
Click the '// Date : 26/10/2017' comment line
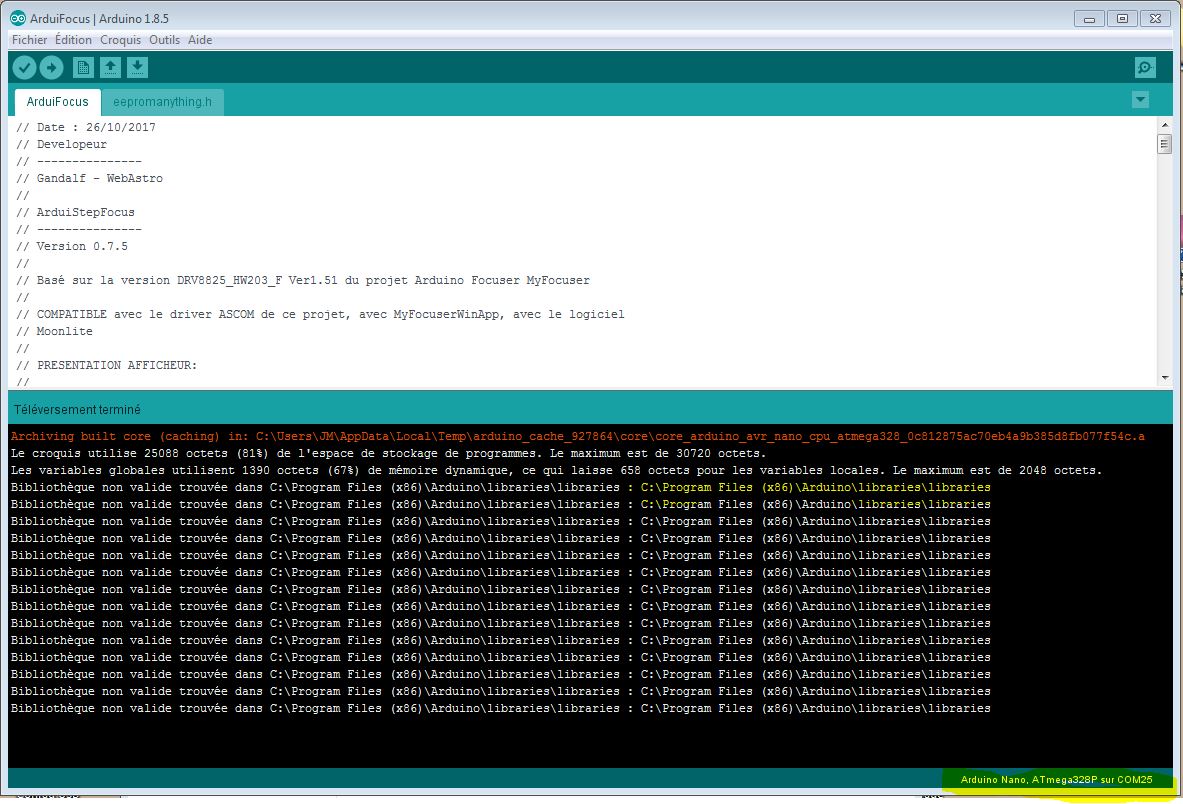click(86, 127)
